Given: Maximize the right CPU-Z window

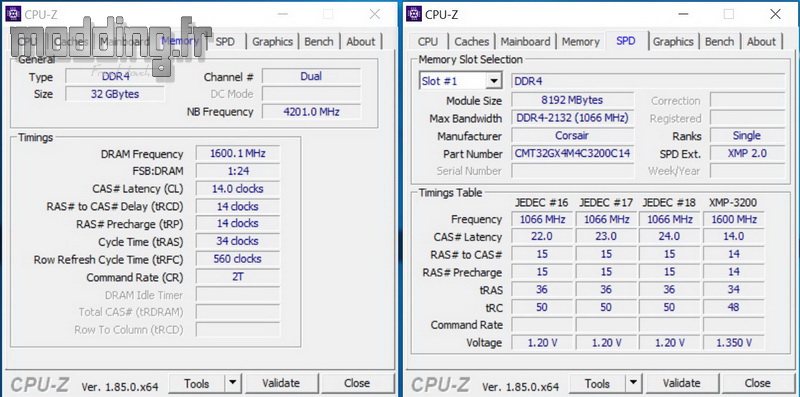Looking at the screenshot, I should [x=729, y=14].
